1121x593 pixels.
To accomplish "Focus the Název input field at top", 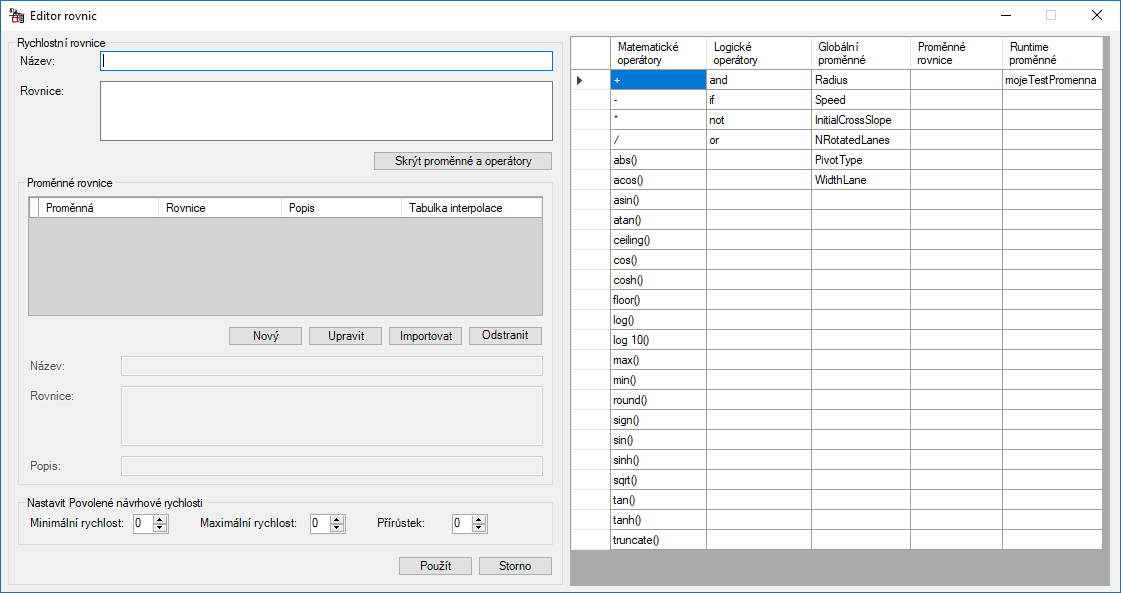I will [327, 61].
